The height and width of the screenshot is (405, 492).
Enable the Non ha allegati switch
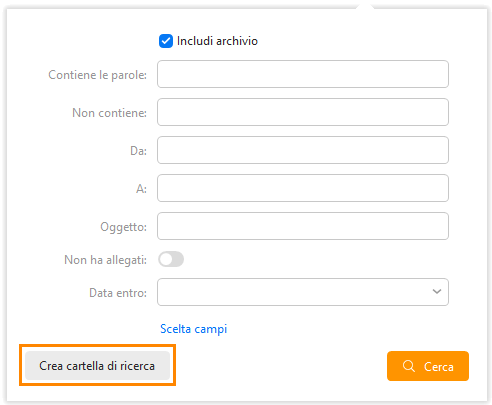(171, 259)
